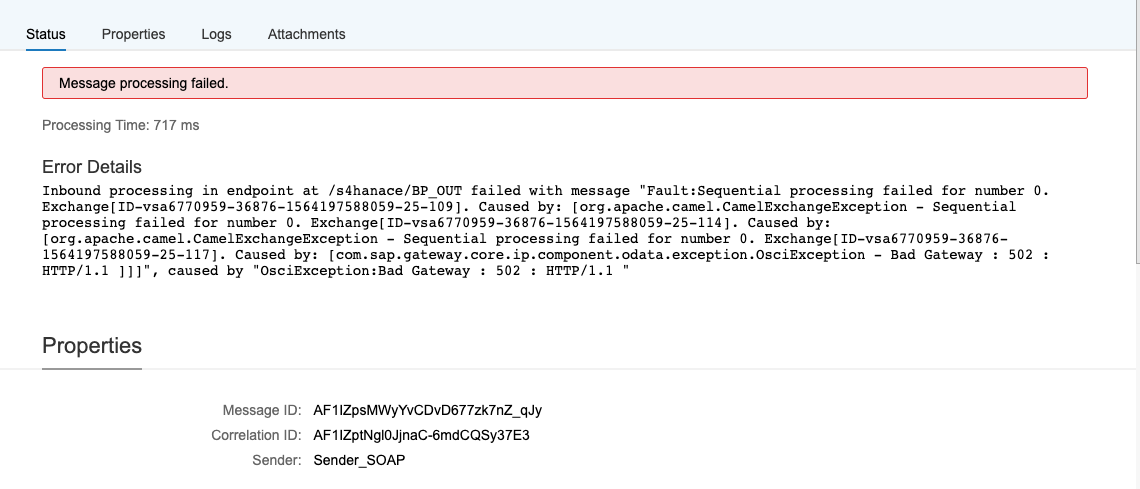Open the Properties tab
The height and width of the screenshot is (489, 1140).
coord(133,34)
